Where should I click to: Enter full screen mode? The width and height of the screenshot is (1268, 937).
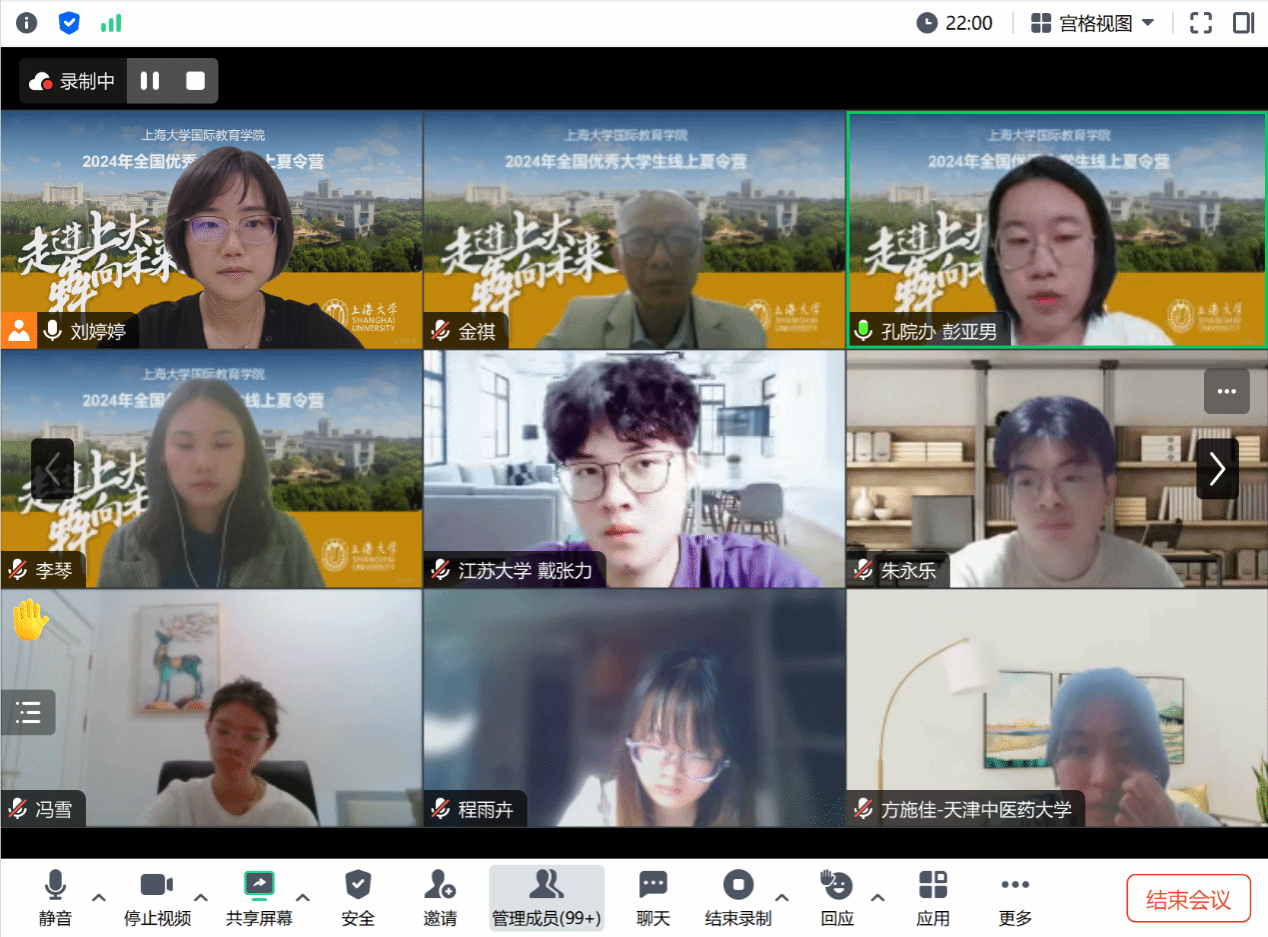pyautogui.click(x=1200, y=23)
